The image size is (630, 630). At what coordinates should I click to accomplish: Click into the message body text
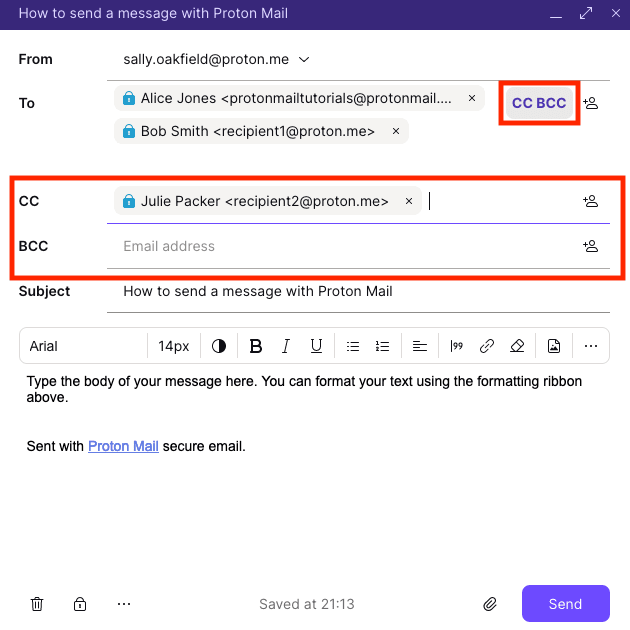304,389
